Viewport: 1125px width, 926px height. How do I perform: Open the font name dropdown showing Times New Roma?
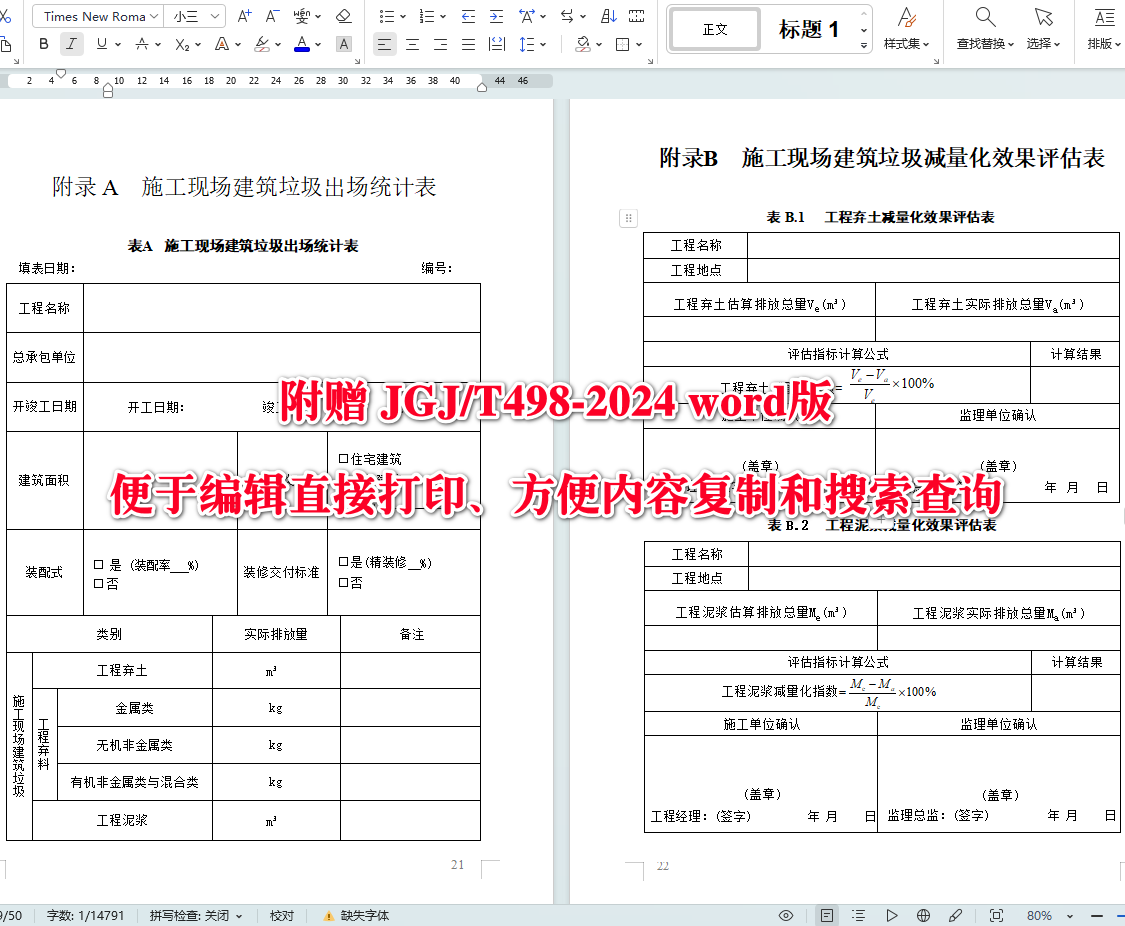(96, 16)
